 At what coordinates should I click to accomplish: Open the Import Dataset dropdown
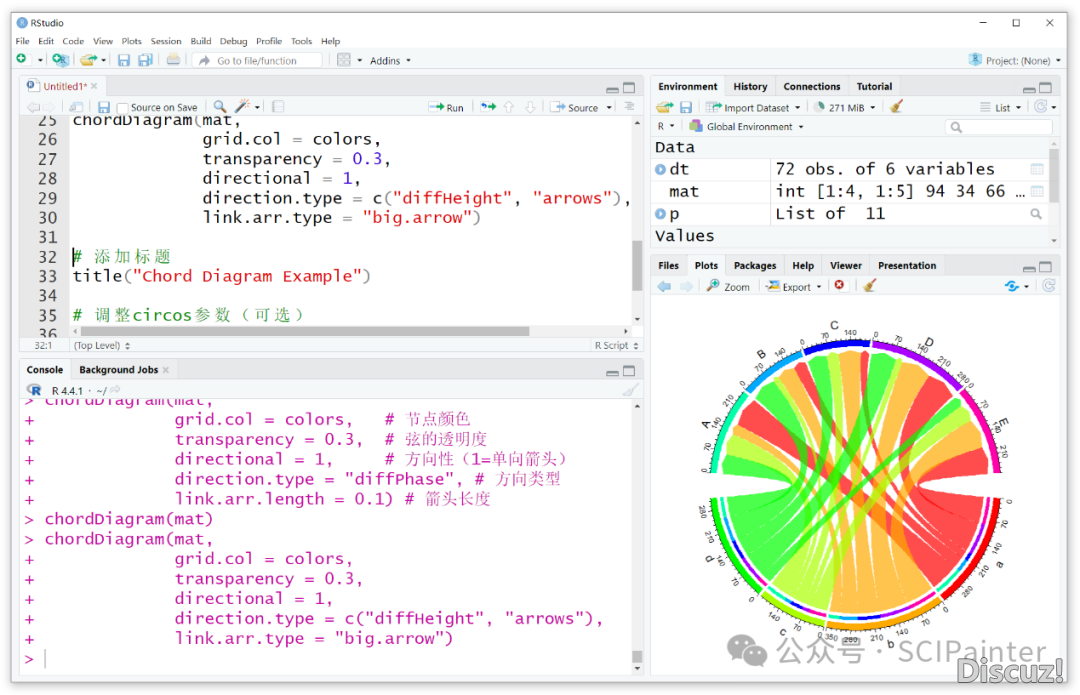click(753, 107)
